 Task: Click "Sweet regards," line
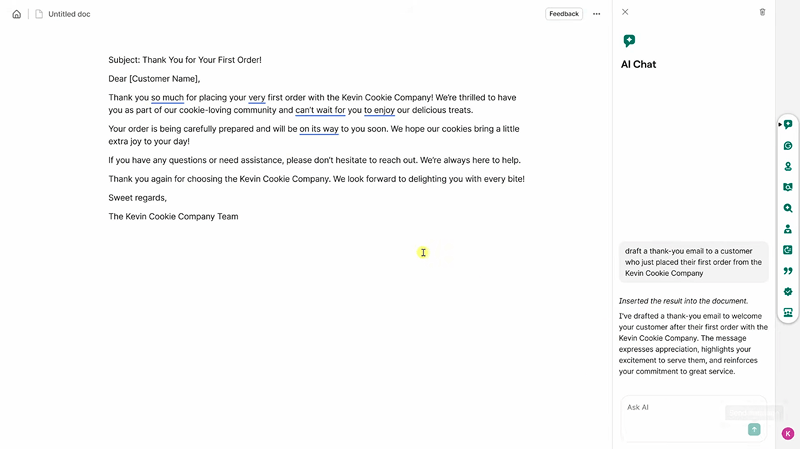click(x=137, y=197)
